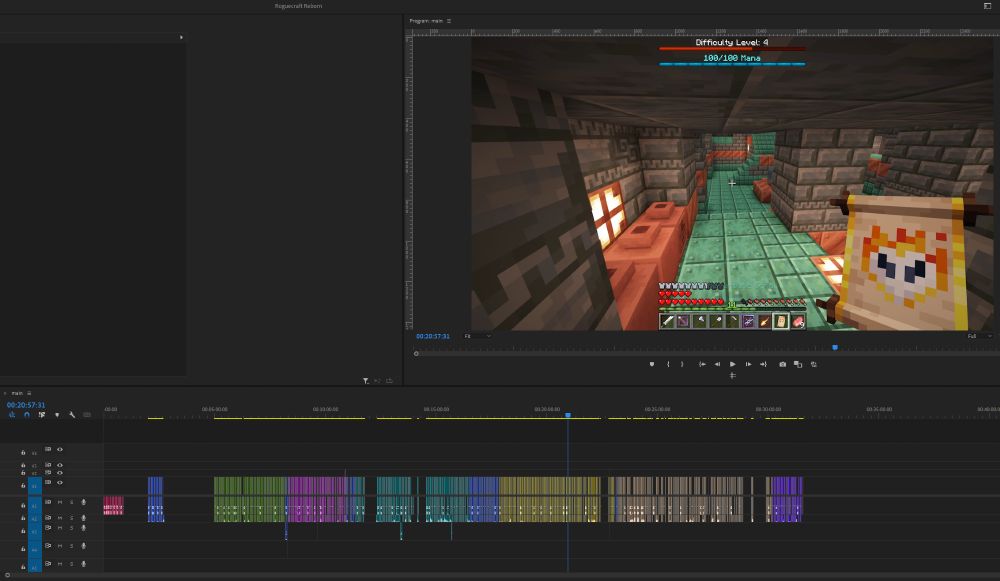This screenshot has width=1000, height=581.
Task: Click the blue playhead in Program monitor scrubber
Action: pyautogui.click(x=835, y=348)
